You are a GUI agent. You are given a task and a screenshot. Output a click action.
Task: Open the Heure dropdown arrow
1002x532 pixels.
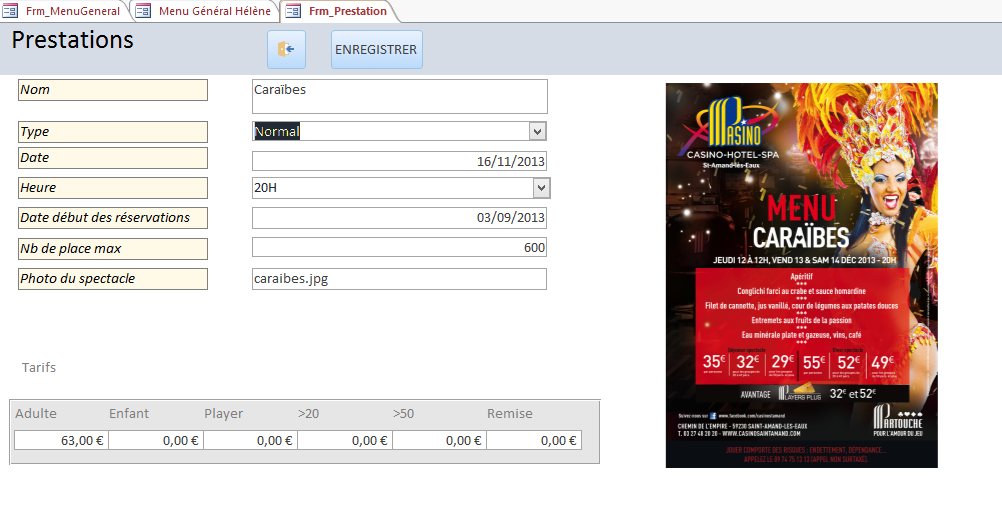(x=541, y=188)
